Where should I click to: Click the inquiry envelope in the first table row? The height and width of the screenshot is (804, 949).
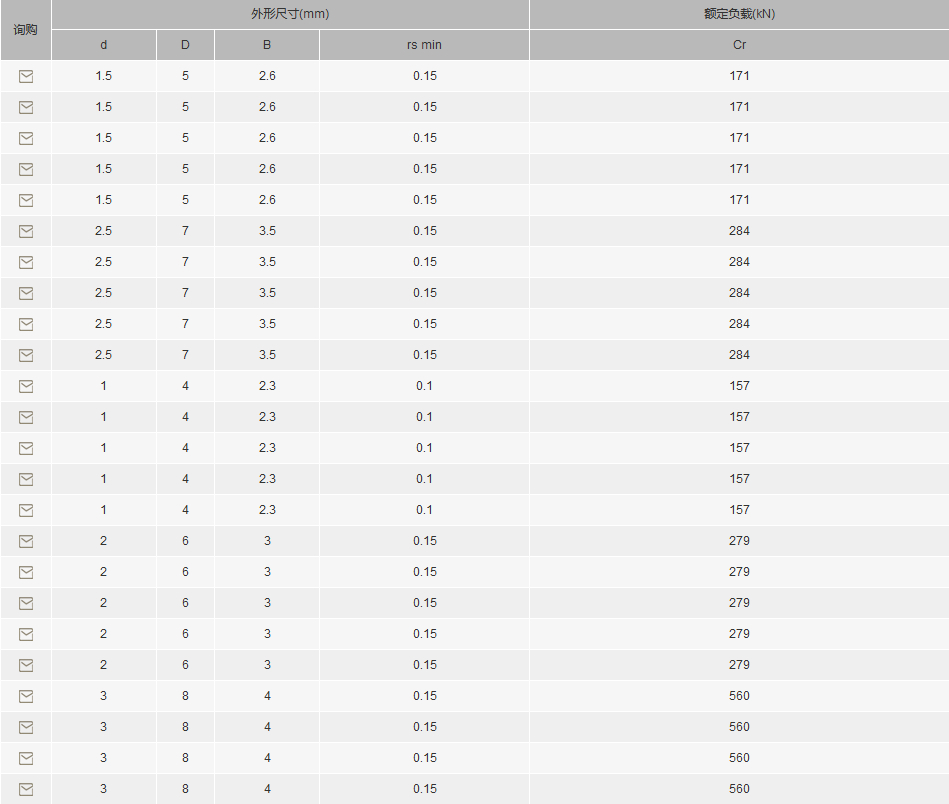26,76
